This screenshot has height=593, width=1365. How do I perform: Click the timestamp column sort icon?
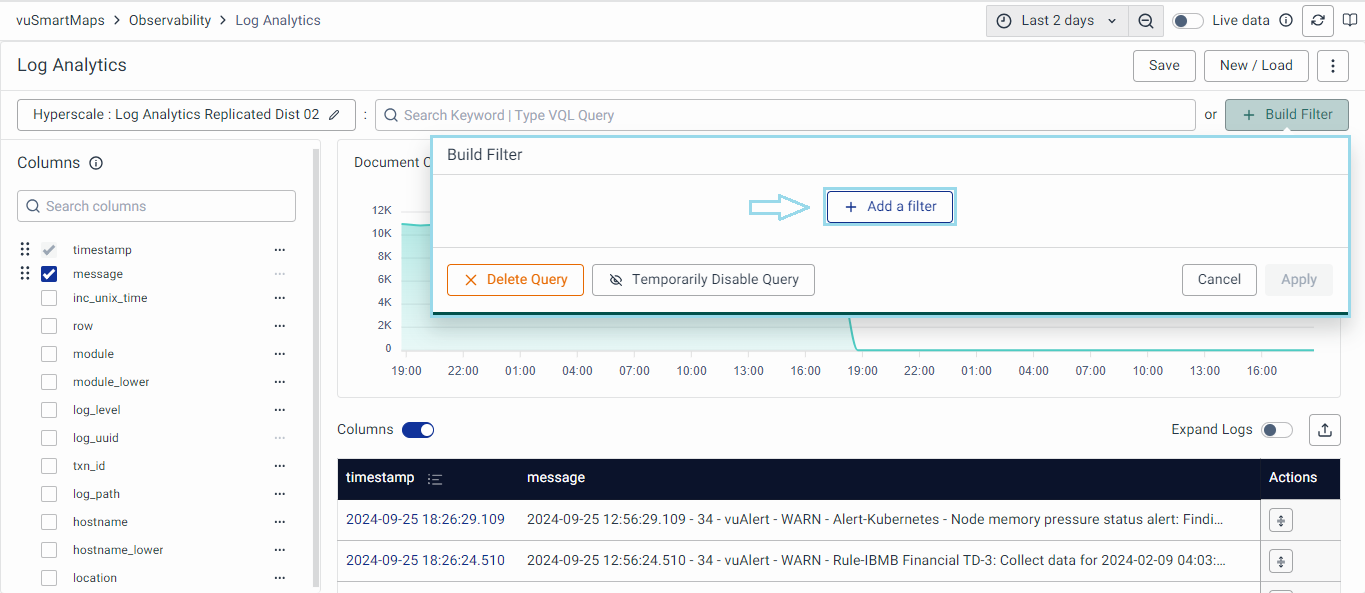pos(435,479)
